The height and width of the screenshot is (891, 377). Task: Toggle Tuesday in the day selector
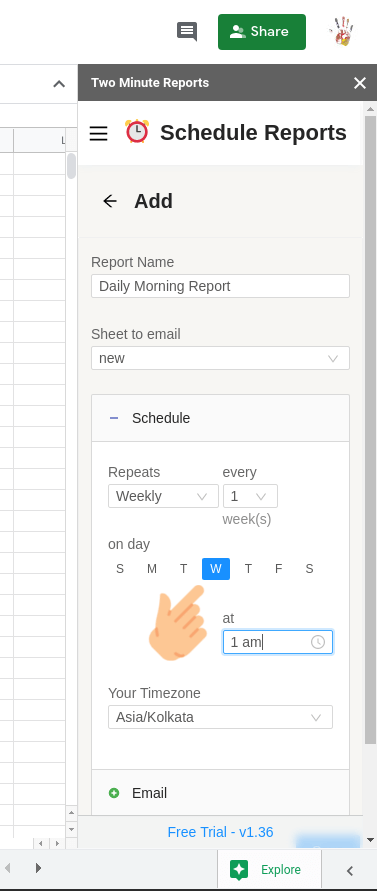tap(184, 569)
